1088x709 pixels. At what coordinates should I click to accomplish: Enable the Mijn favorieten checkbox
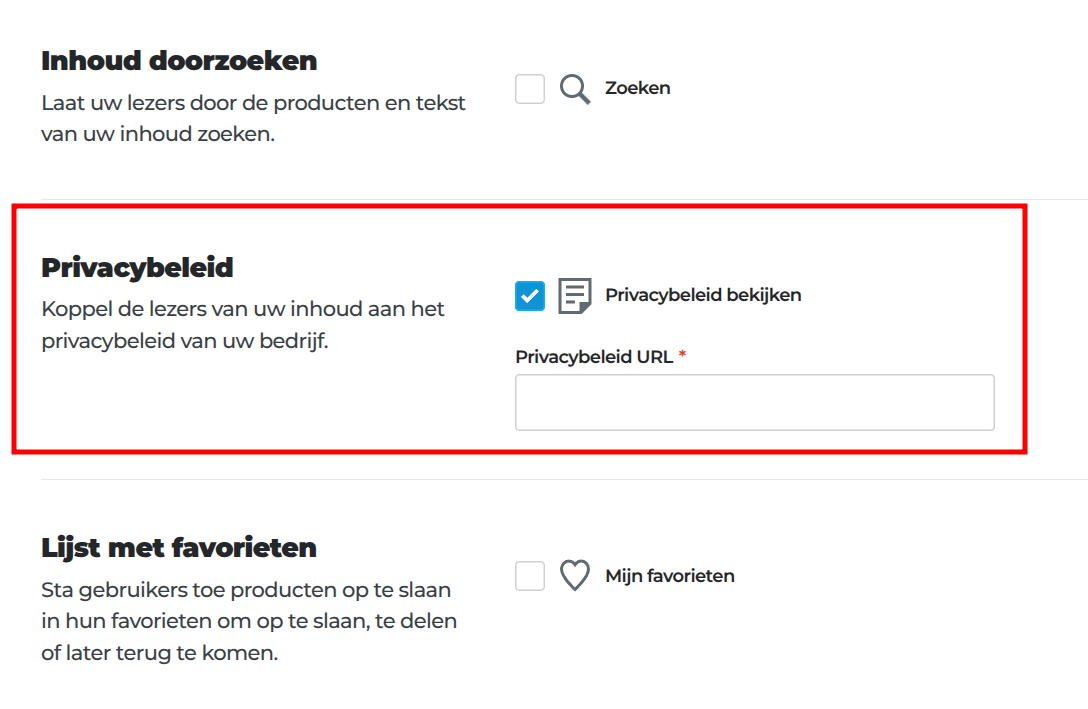click(x=529, y=576)
